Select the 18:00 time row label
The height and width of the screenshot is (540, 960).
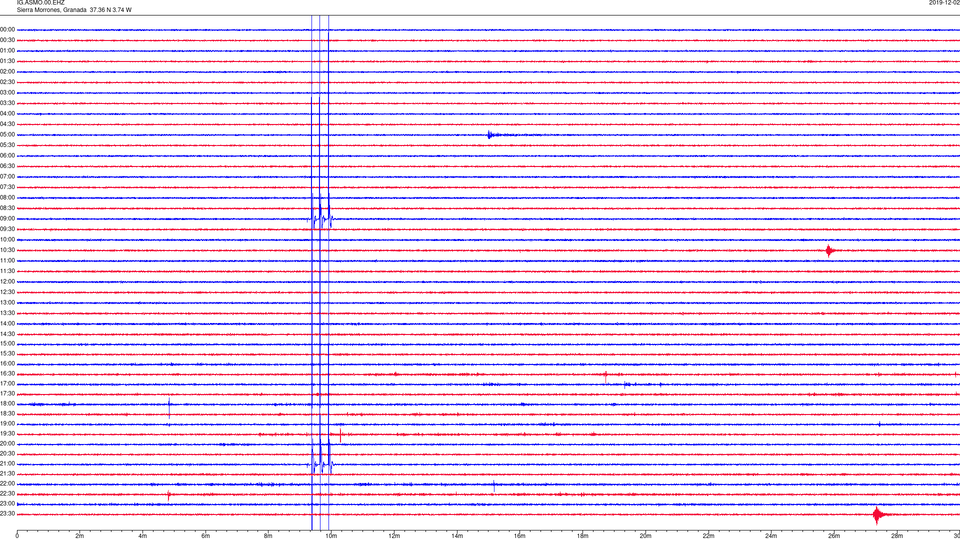pyautogui.click(x=7, y=404)
